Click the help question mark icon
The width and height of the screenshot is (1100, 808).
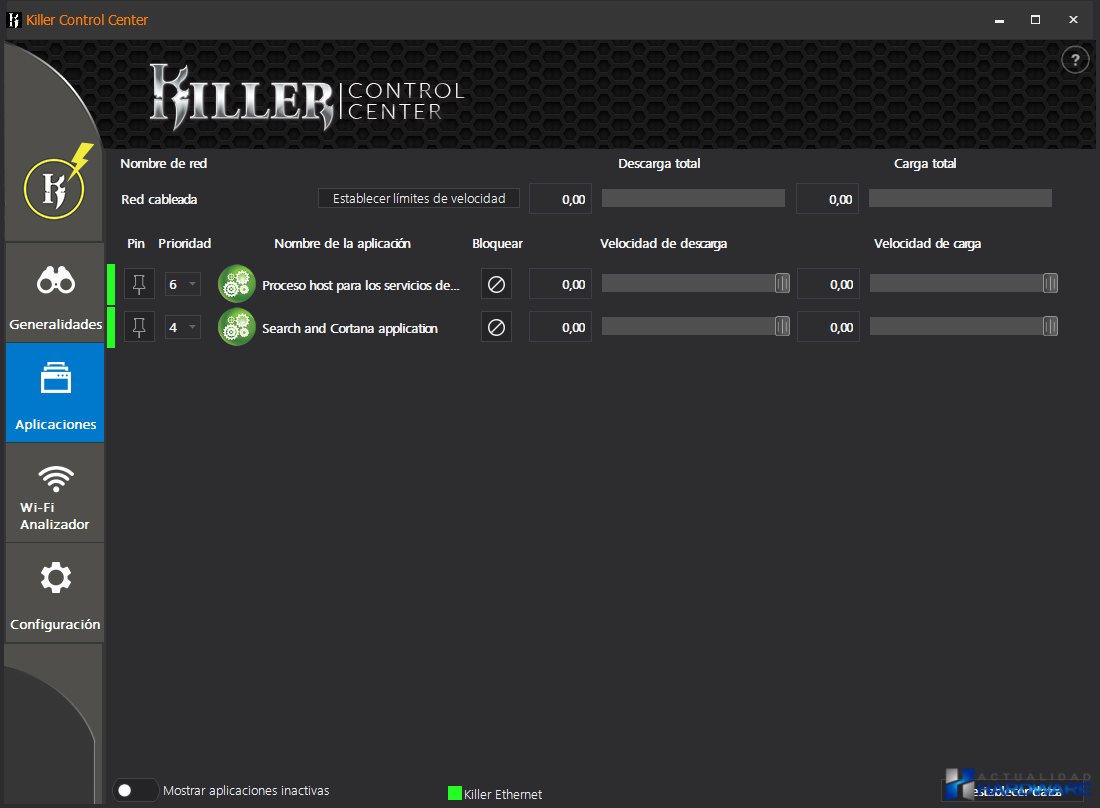1074,60
